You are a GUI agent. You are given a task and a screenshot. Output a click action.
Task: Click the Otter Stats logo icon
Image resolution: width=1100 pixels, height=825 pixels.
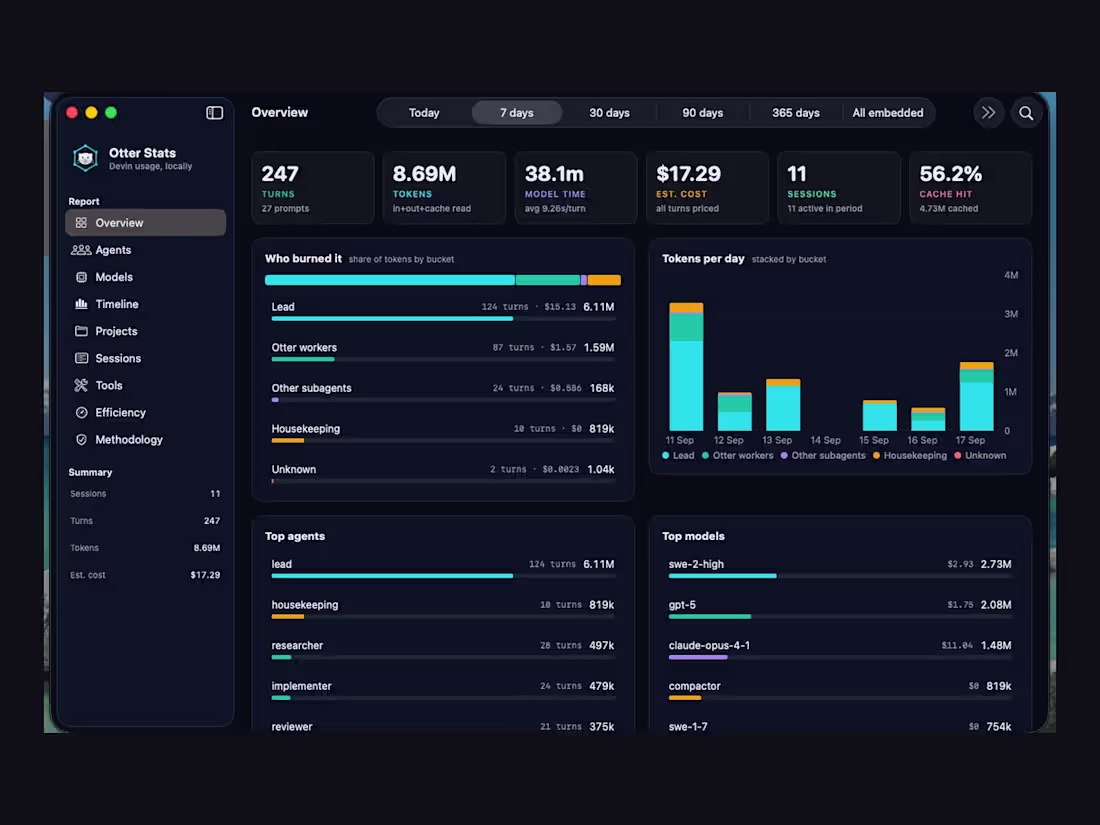[x=86, y=158]
